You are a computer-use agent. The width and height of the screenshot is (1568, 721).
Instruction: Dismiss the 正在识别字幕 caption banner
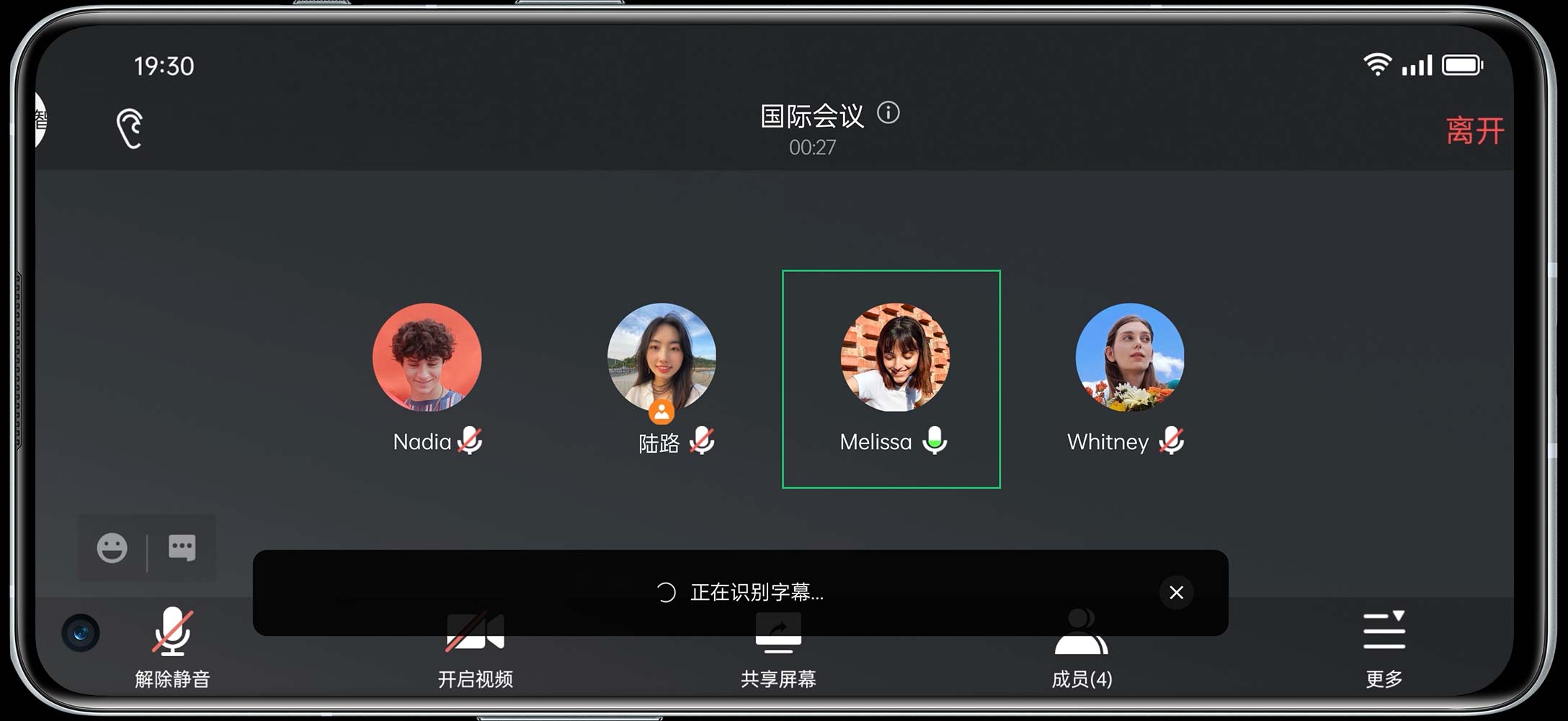point(1176,593)
